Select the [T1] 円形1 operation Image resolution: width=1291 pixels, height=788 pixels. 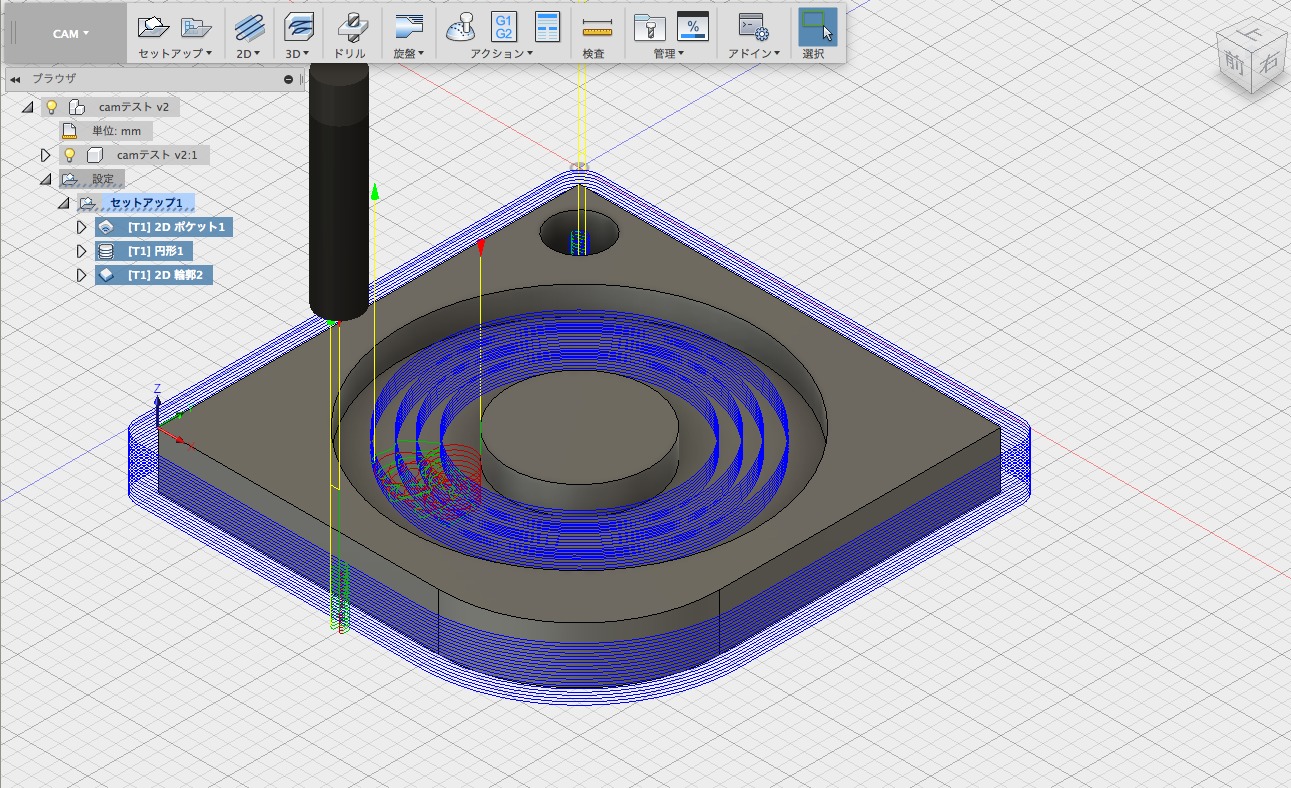(x=158, y=251)
